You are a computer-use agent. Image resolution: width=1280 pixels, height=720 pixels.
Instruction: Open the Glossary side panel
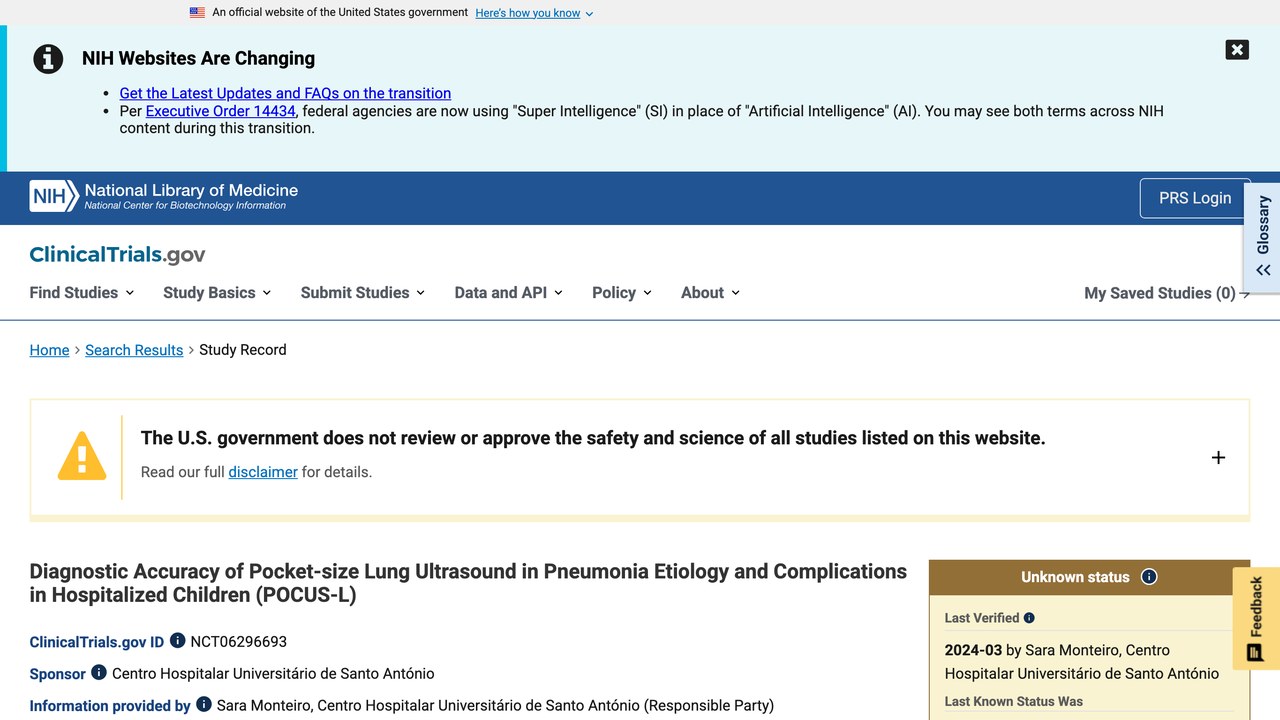click(1263, 236)
